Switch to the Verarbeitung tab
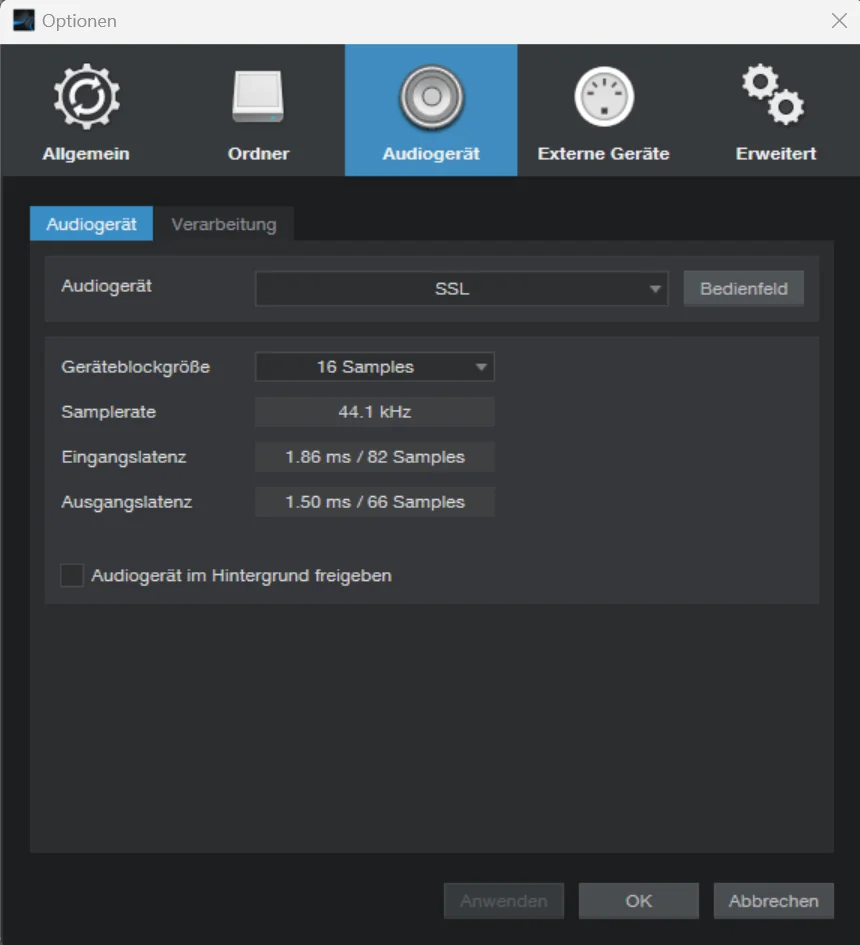 point(224,224)
